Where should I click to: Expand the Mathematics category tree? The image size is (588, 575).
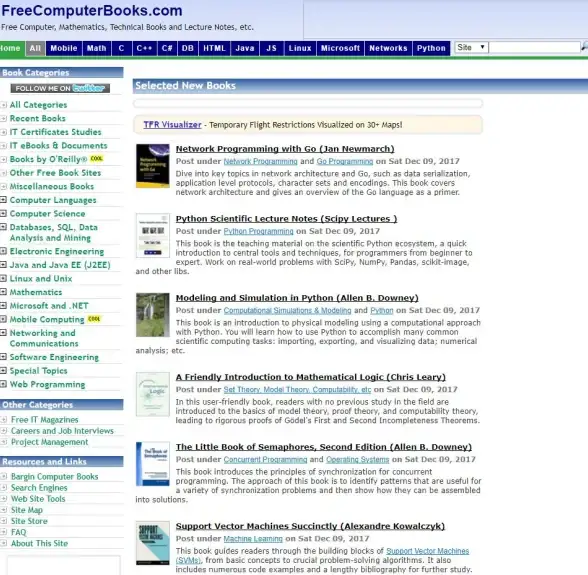click(3, 292)
